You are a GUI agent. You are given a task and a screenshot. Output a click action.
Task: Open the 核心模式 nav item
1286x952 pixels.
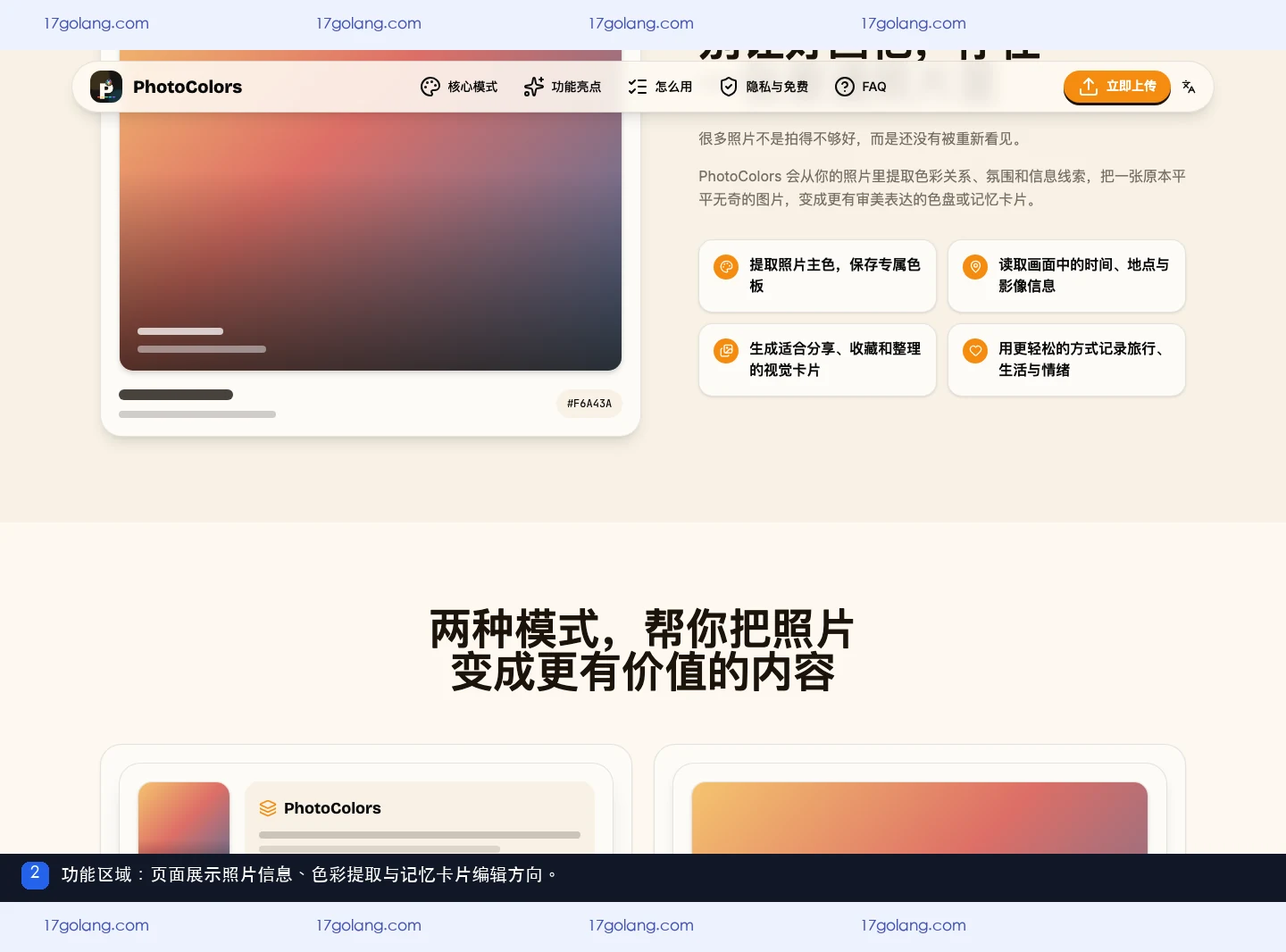pos(459,87)
